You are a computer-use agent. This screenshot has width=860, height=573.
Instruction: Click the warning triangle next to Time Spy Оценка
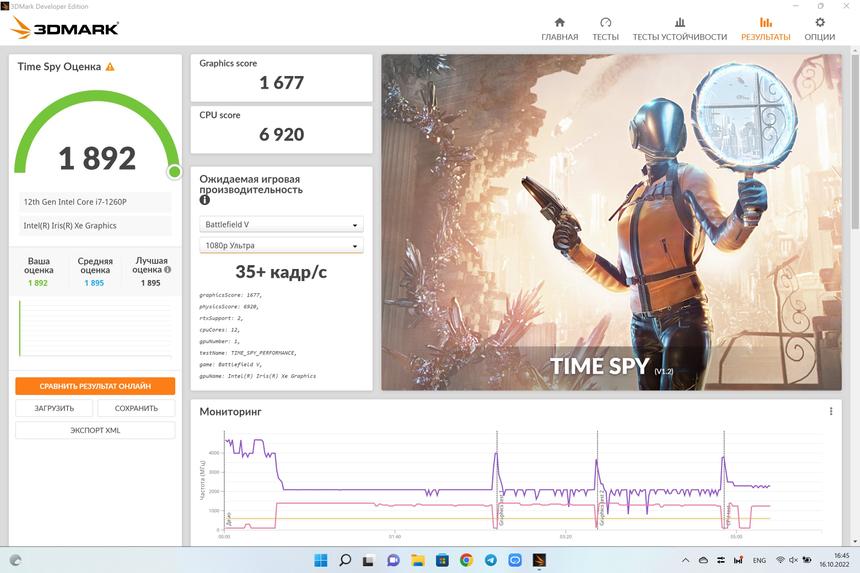110,67
